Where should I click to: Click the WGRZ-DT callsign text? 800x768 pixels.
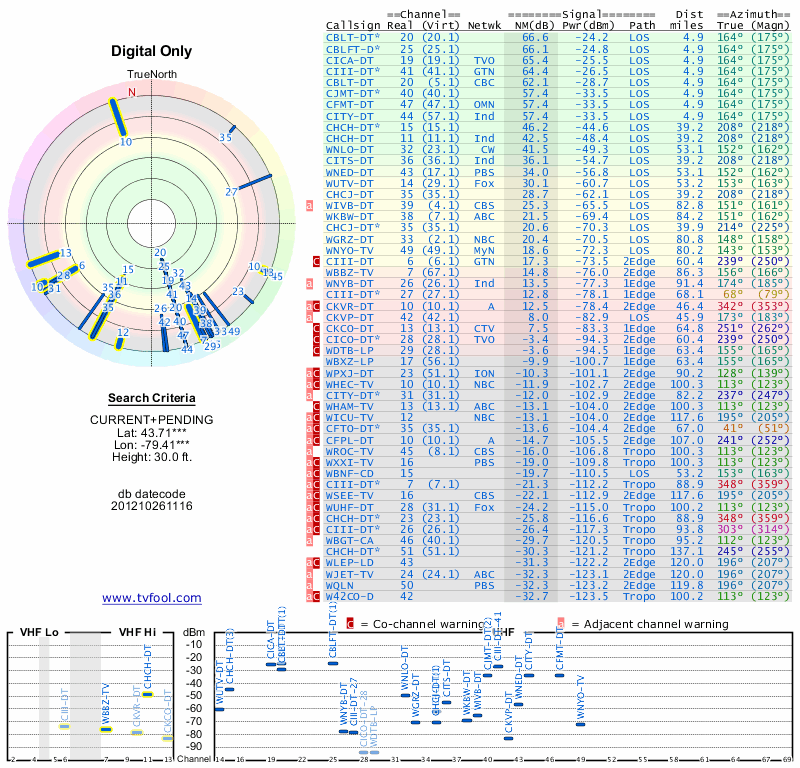[x=350, y=239]
